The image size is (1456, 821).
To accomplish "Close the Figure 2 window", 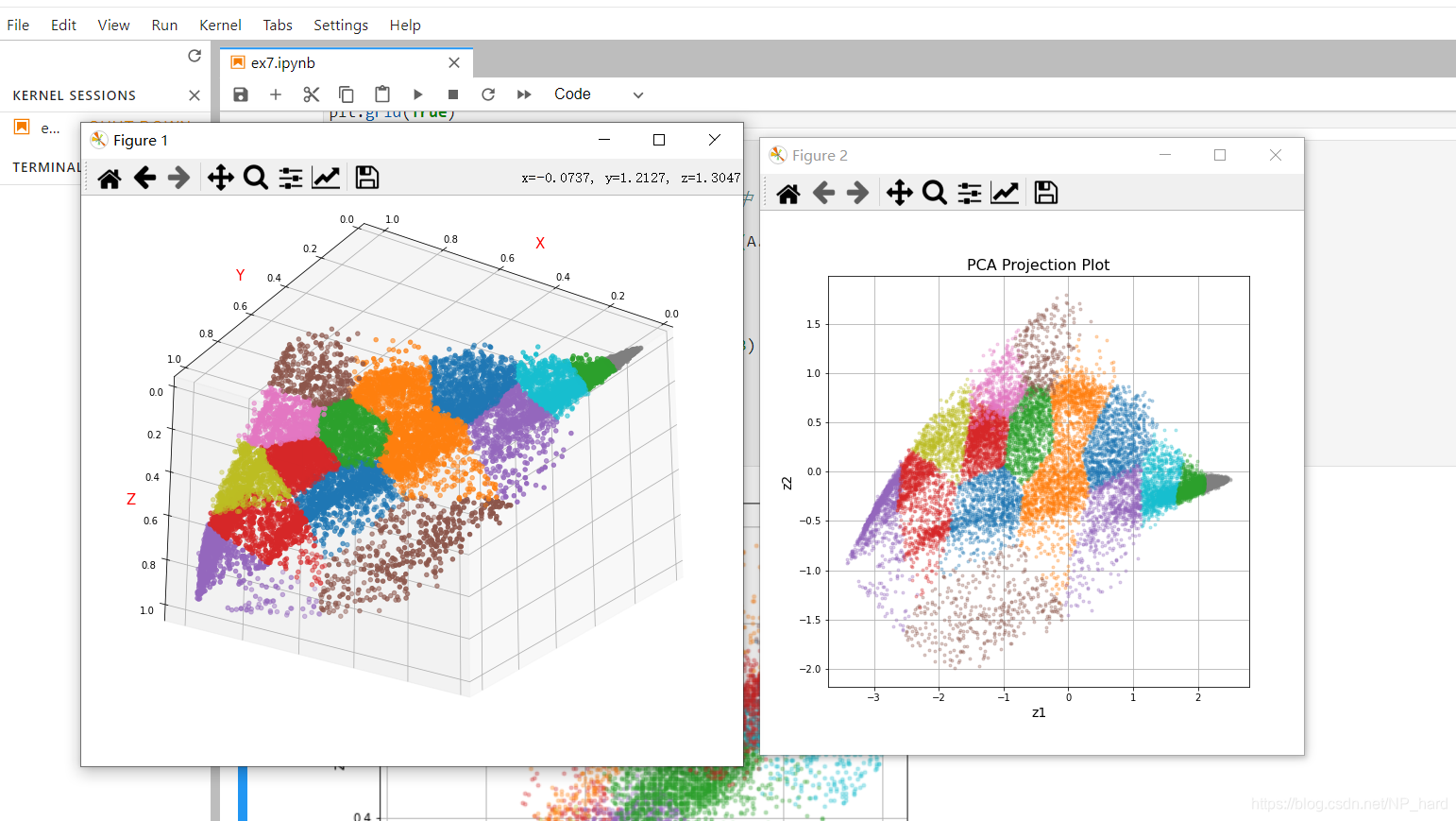I will point(1276,155).
